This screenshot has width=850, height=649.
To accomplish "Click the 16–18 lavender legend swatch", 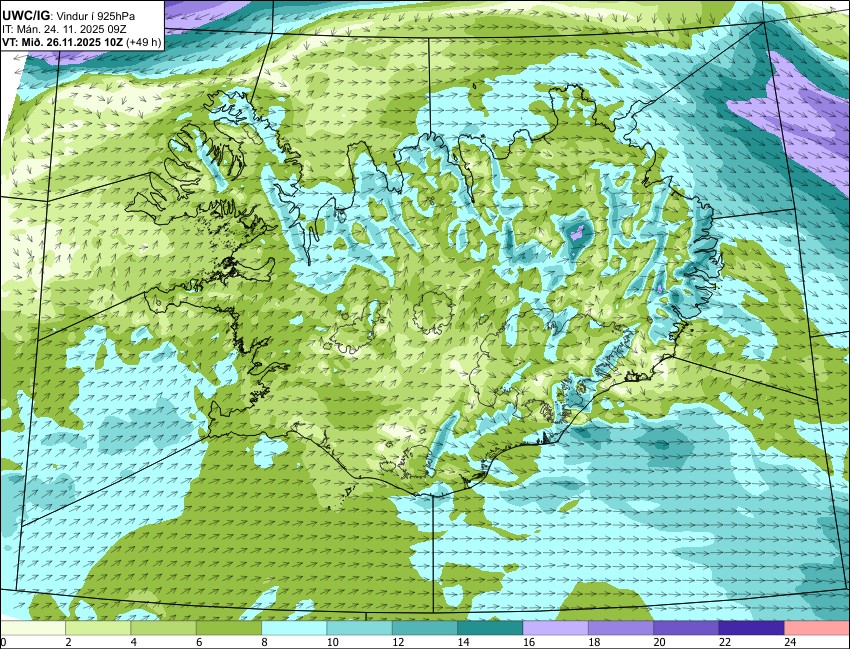I will (556, 628).
